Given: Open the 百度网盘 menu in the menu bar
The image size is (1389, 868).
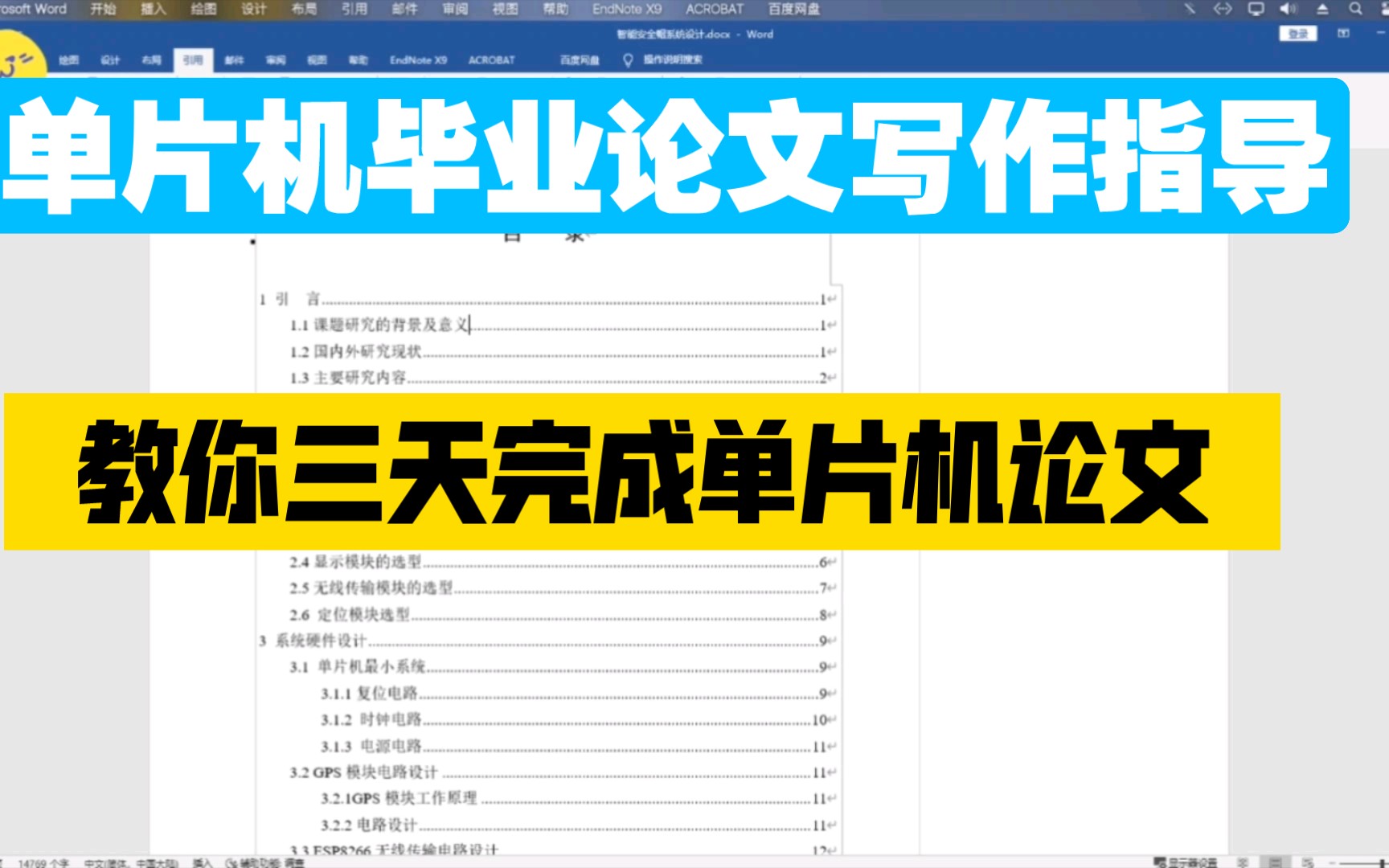Looking at the screenshot, I should tap(794, 9).
